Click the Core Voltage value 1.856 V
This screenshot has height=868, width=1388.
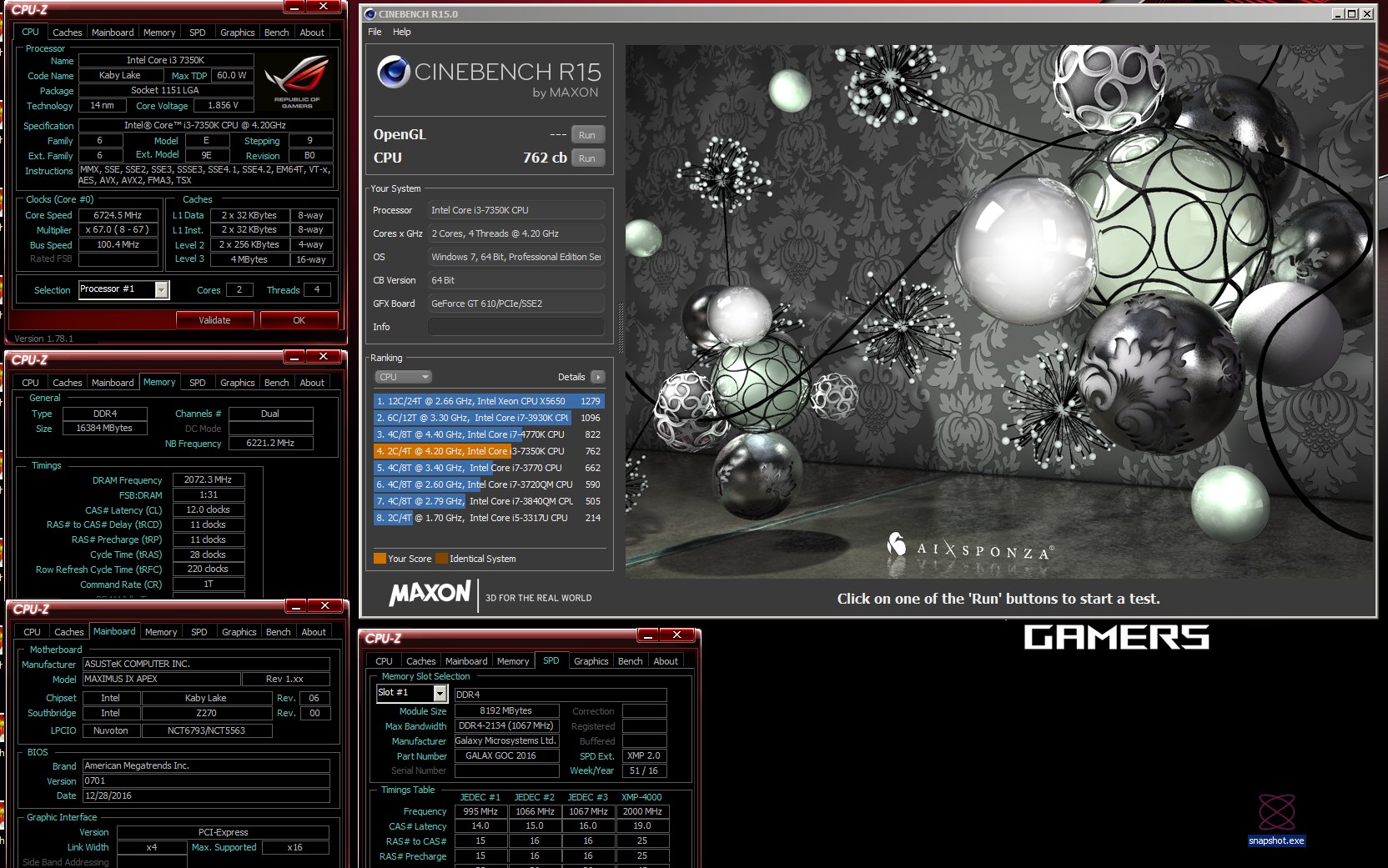[223, 106]
